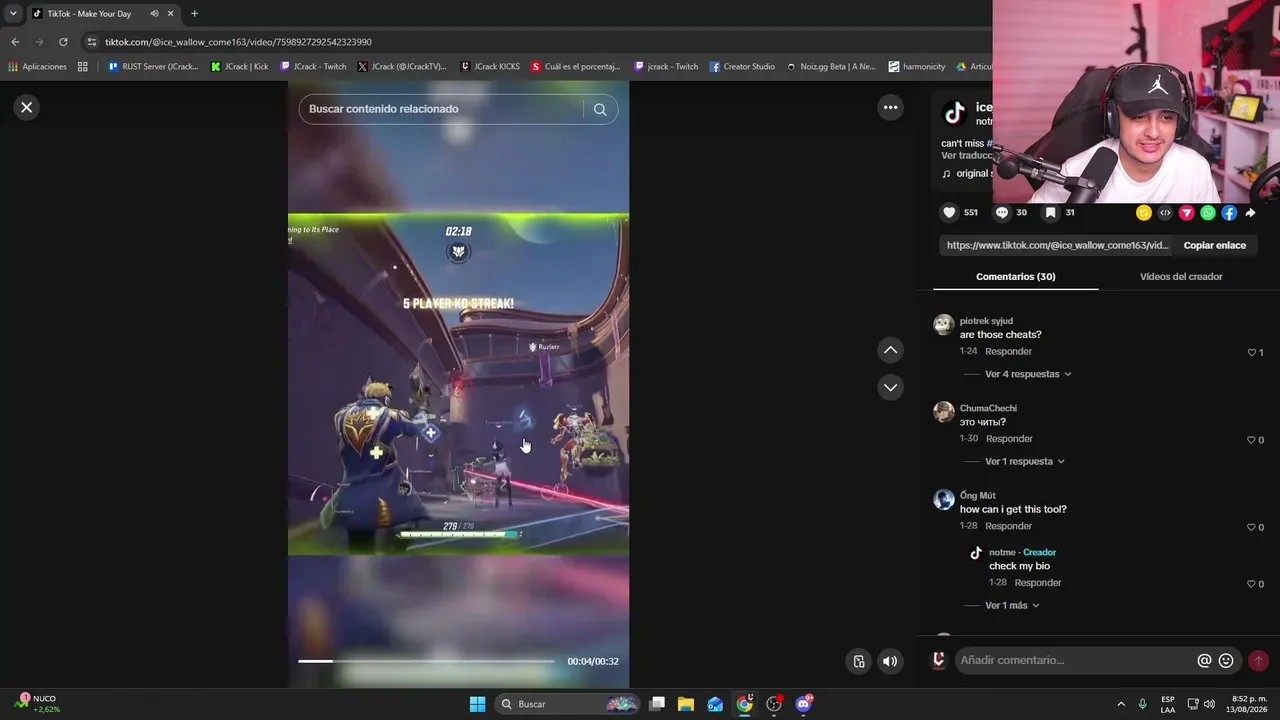Open the Creator Studio bookmark
Viewport: 1280px width, 720px height.
click(x=742, y=67)
